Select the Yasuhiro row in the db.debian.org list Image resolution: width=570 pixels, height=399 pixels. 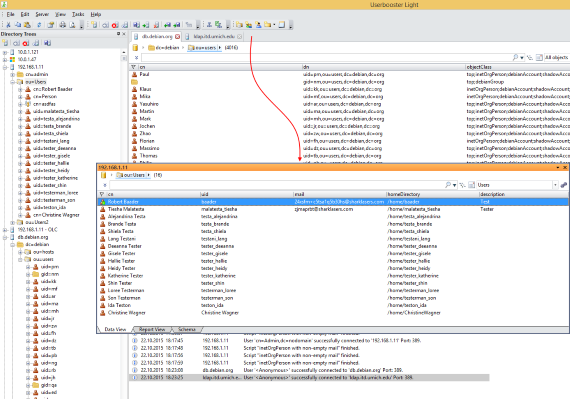click(349, 104)
